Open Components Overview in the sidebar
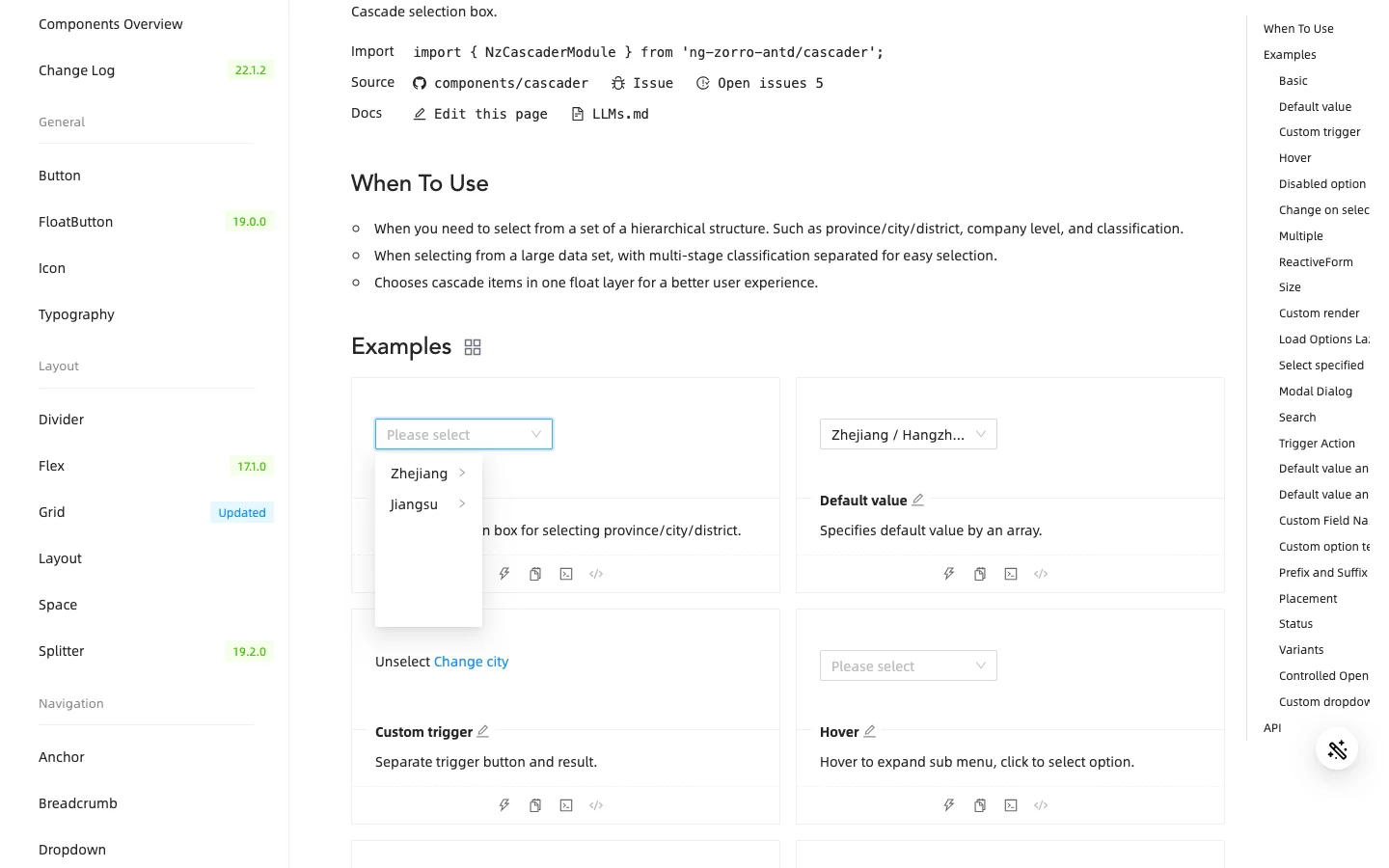This screenshot has width=1389, height=868. coord(111,24)
